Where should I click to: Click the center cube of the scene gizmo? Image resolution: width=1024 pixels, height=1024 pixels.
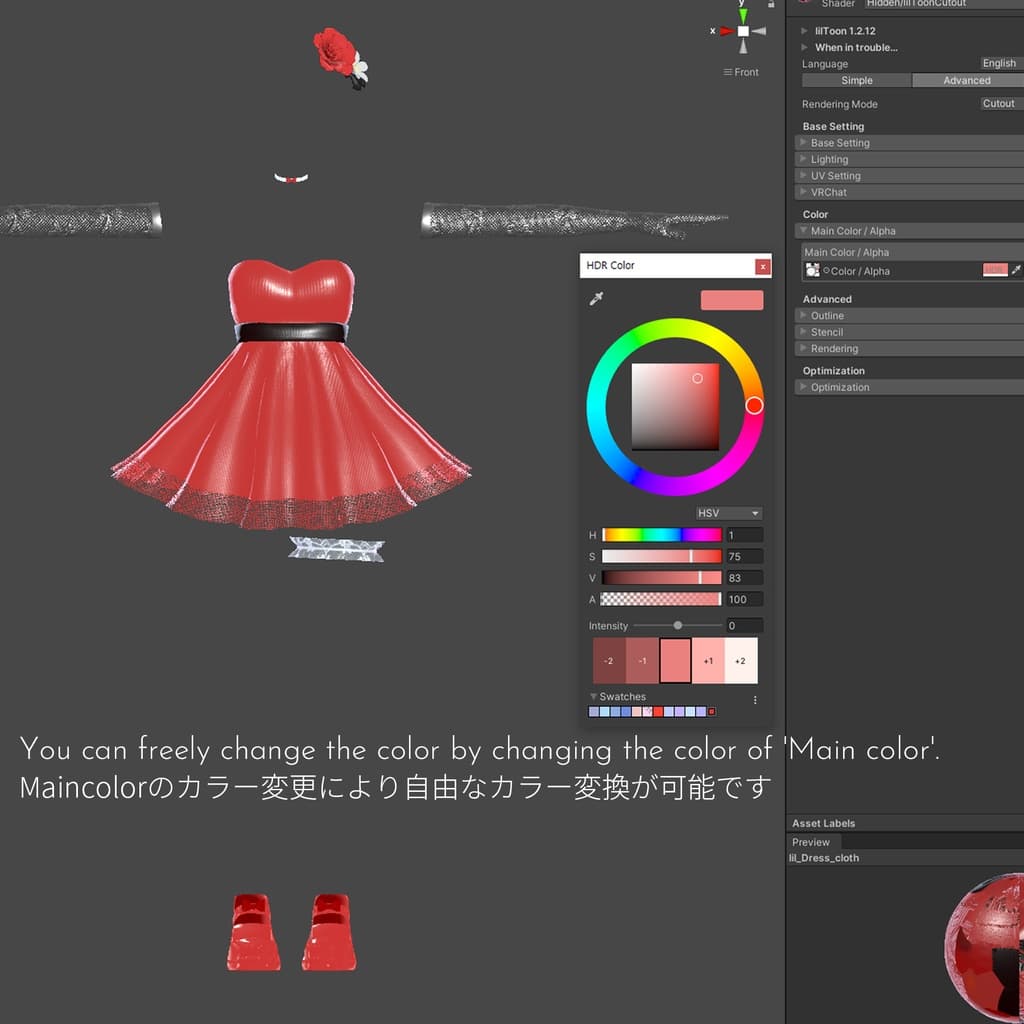pyautogui.click(x=743, y=31)
